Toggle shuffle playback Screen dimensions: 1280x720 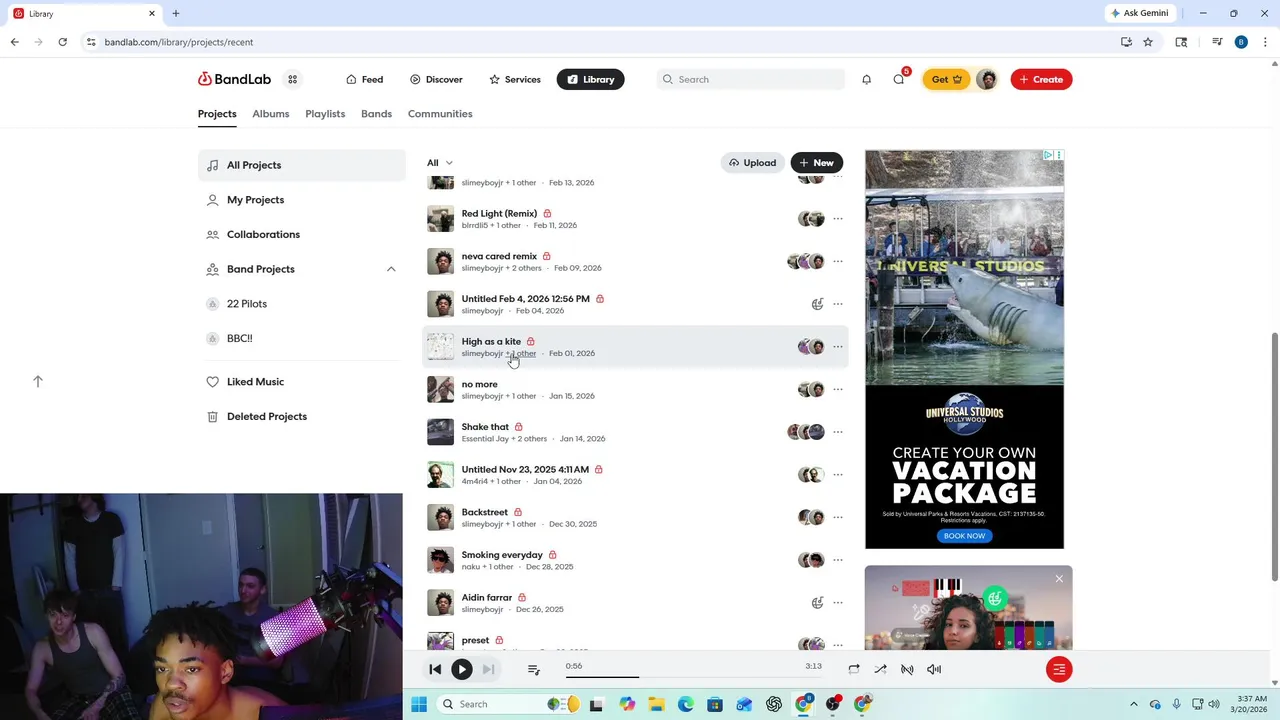880,669
